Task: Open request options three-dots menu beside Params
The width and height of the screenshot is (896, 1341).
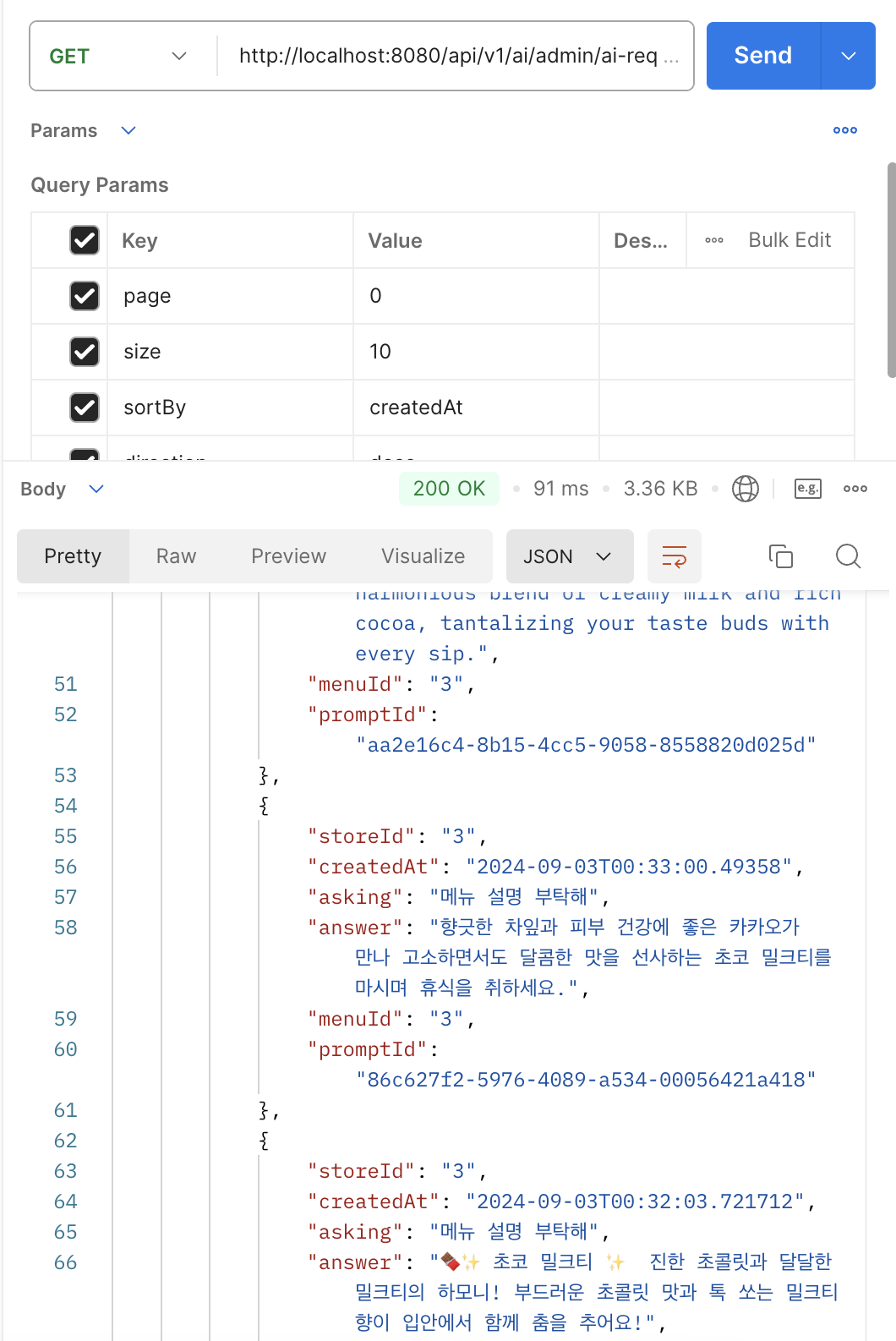Action: 844,130
